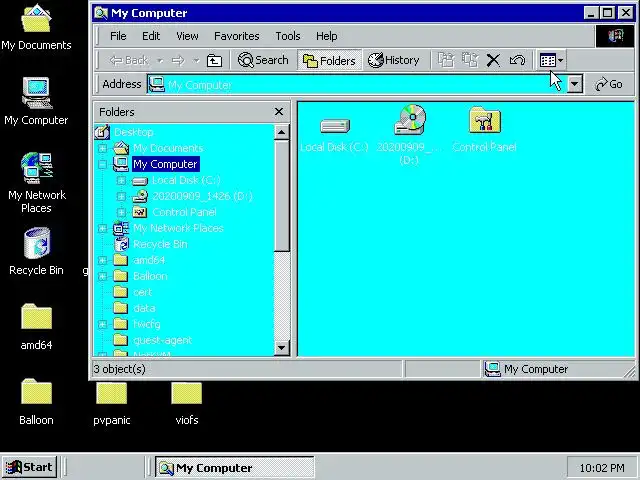
Task: Expand My Documents tree node
Action: coord(102,148)
